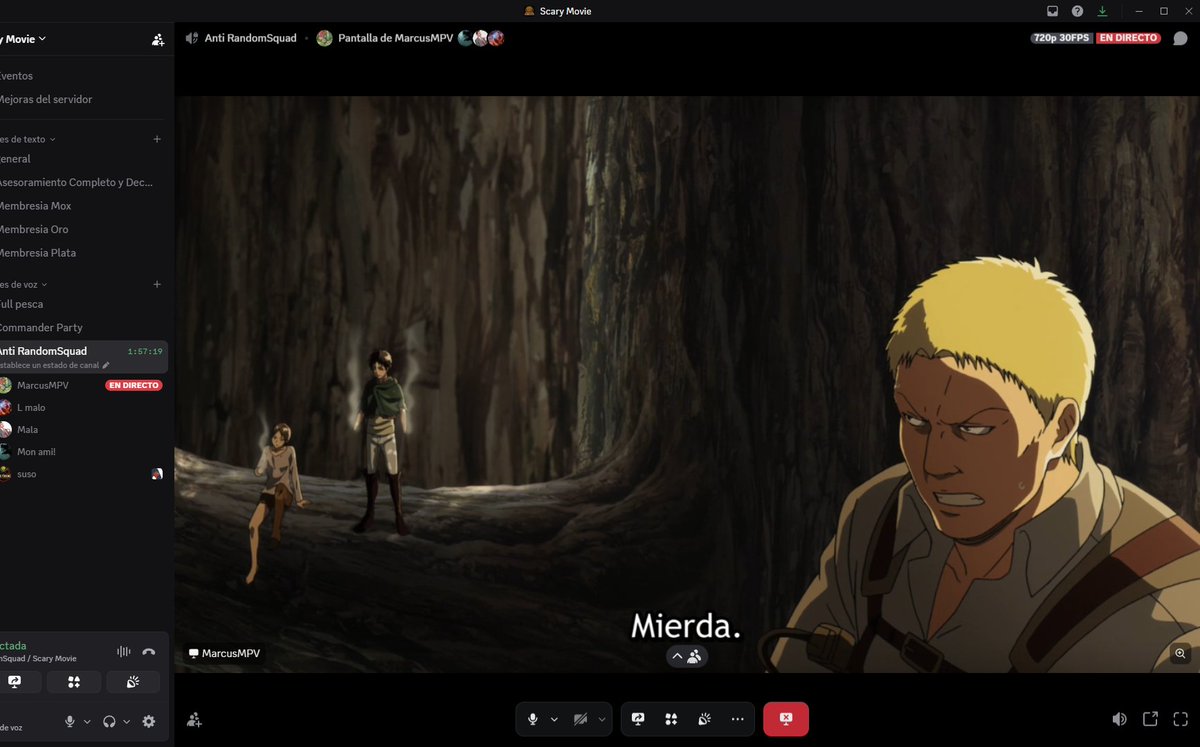Collapse the text channels category
Viewport: 1200px width, 747px height.
(x=28, y=139)
